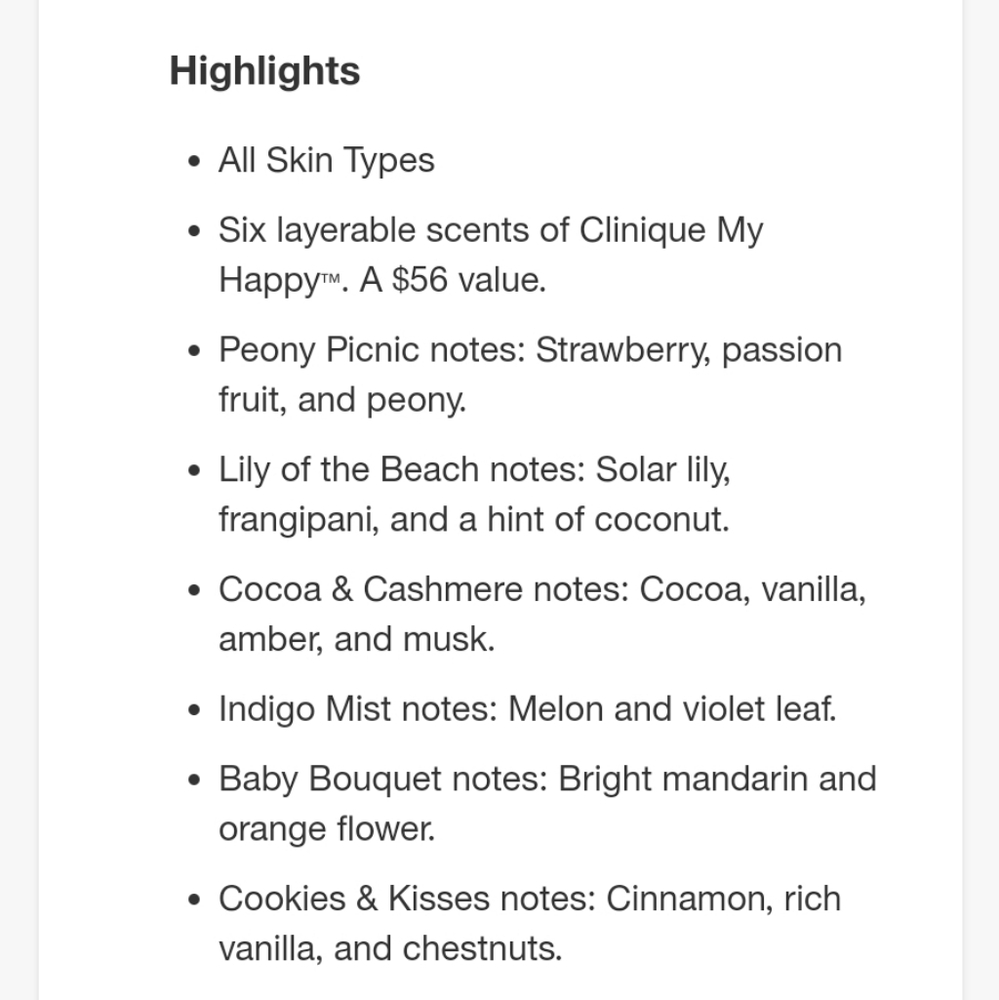
Task: Click the $56 value text
Action: point(452,280)
